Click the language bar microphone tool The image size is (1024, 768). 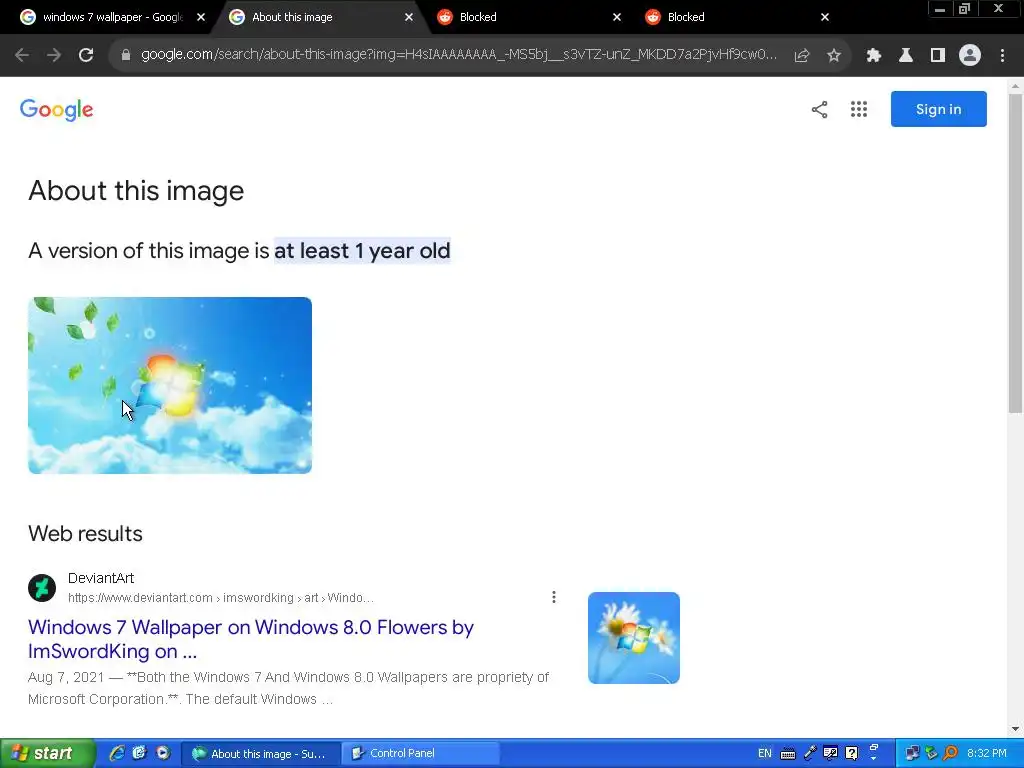click(810, 753)
